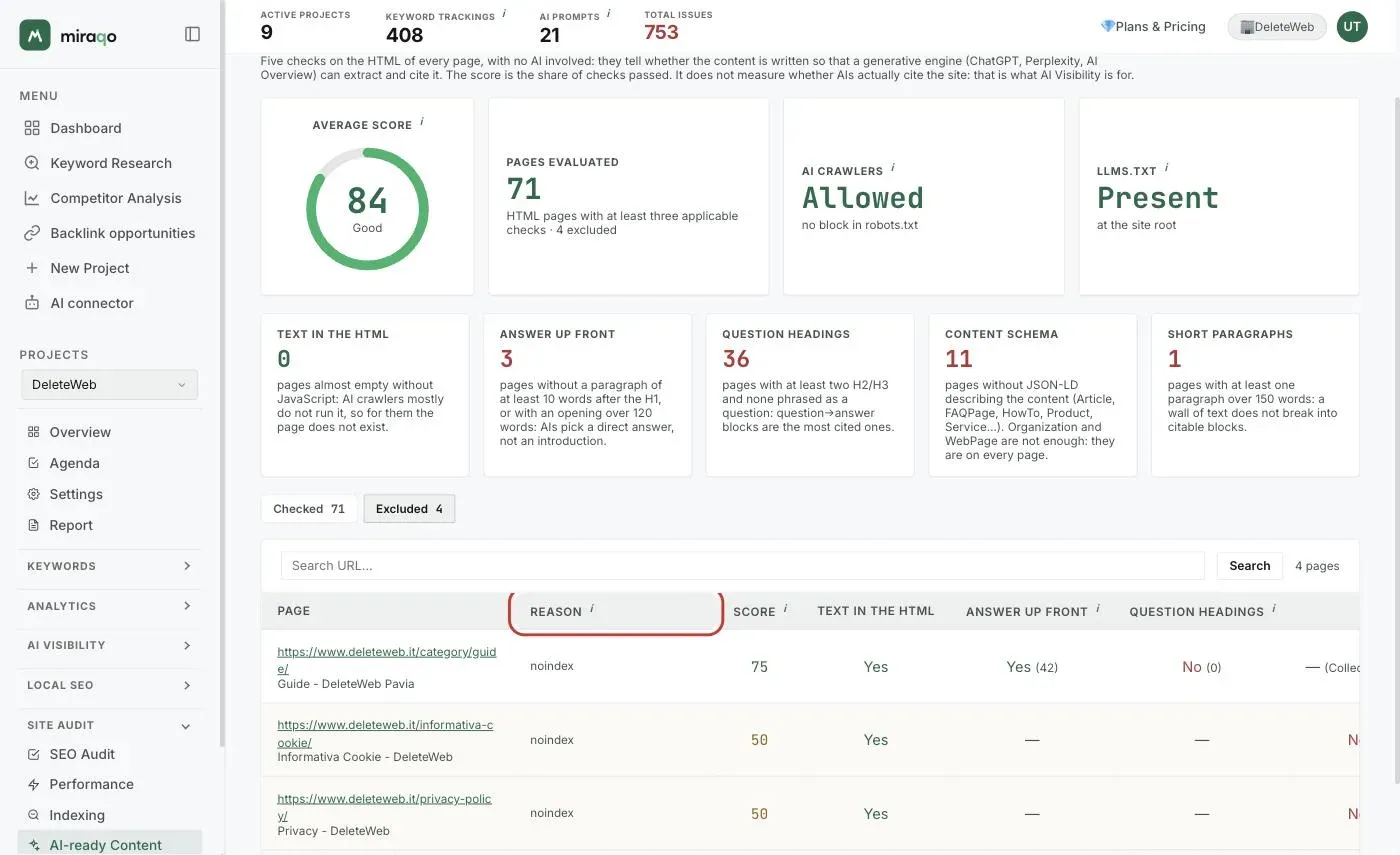Click the AI connector icon

click(32, 303)
